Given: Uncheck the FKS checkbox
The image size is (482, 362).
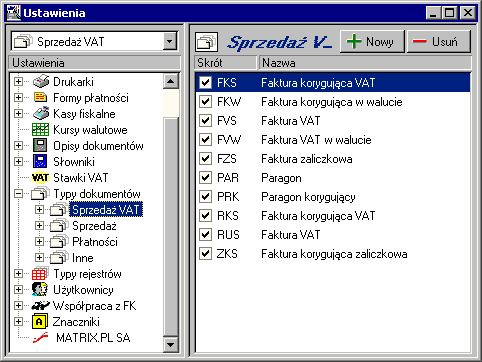Looking at the screenshot, I should [205, 82].
